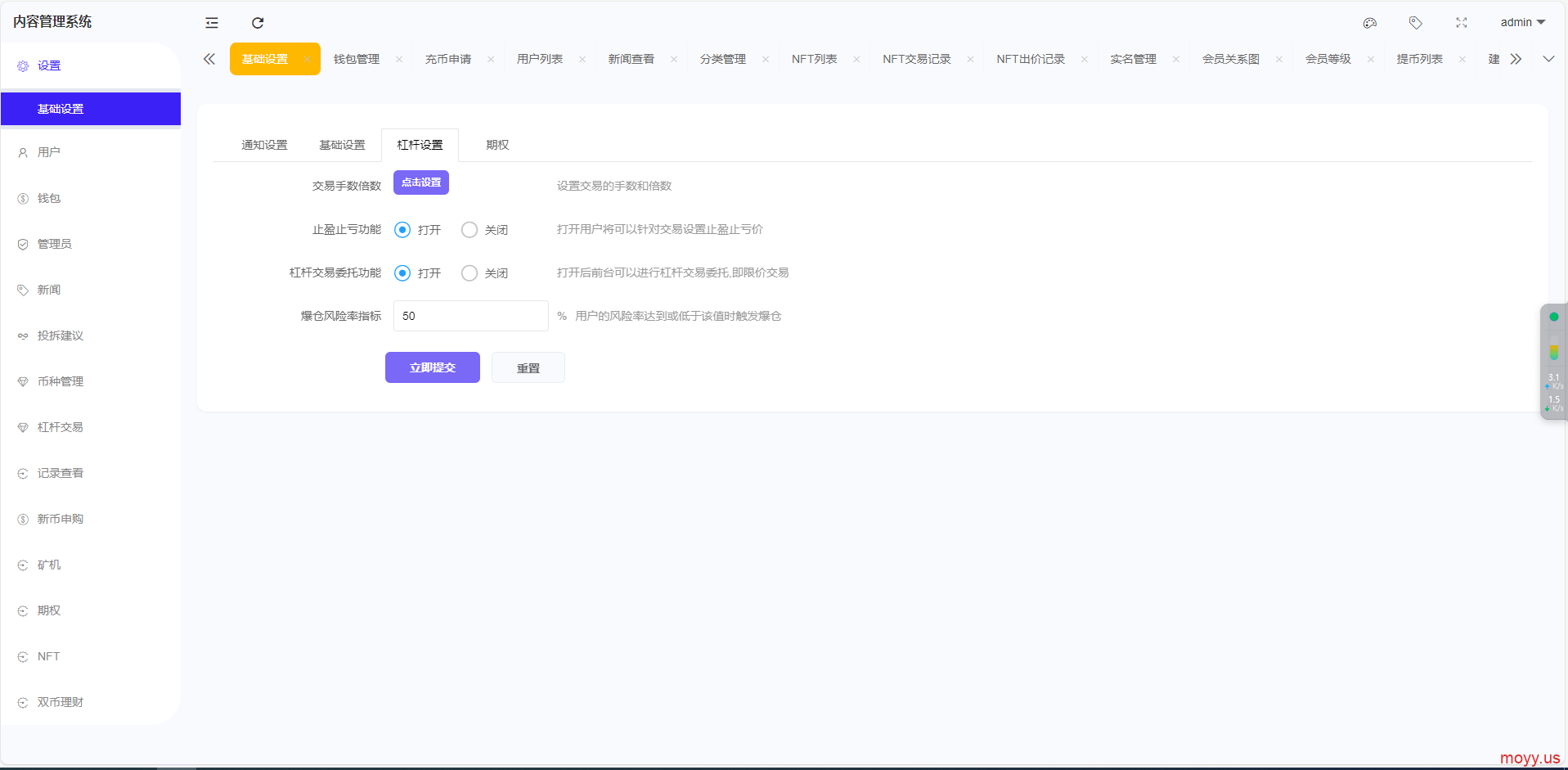Click the refresh page icon
The image size is (1568, 770).
pos(258,23)
